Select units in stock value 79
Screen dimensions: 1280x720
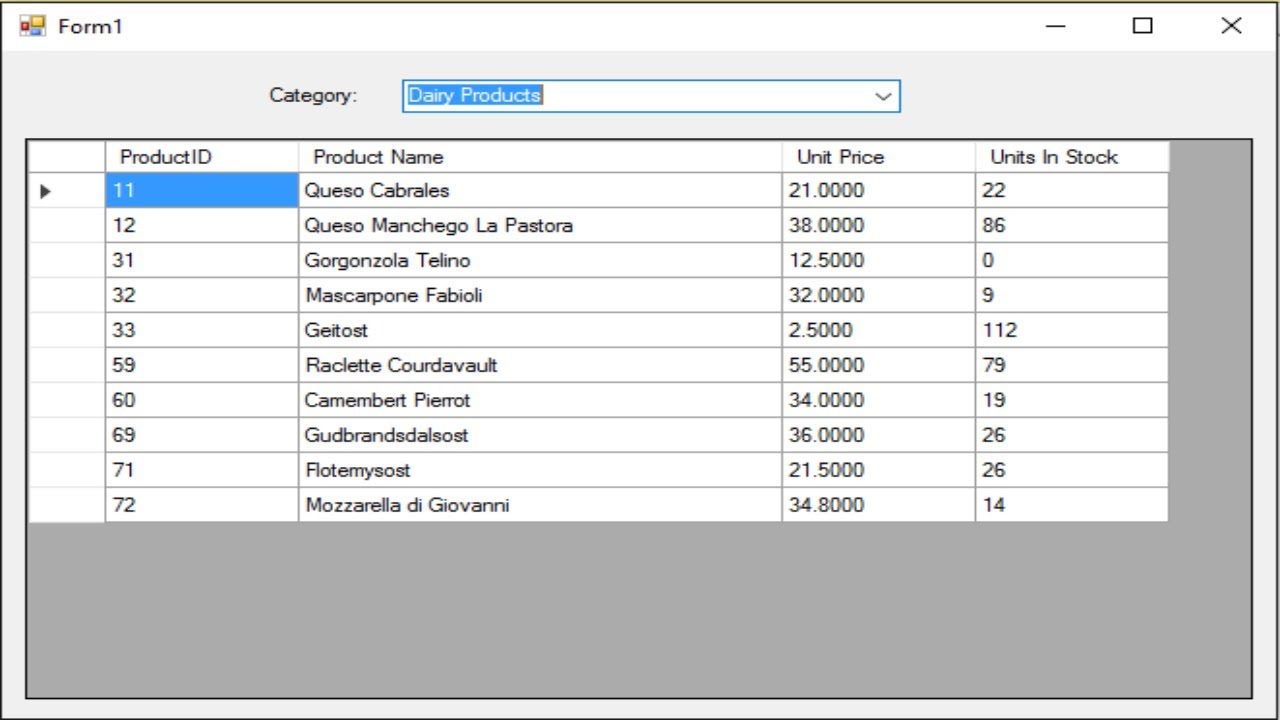tap(1072, 365)
